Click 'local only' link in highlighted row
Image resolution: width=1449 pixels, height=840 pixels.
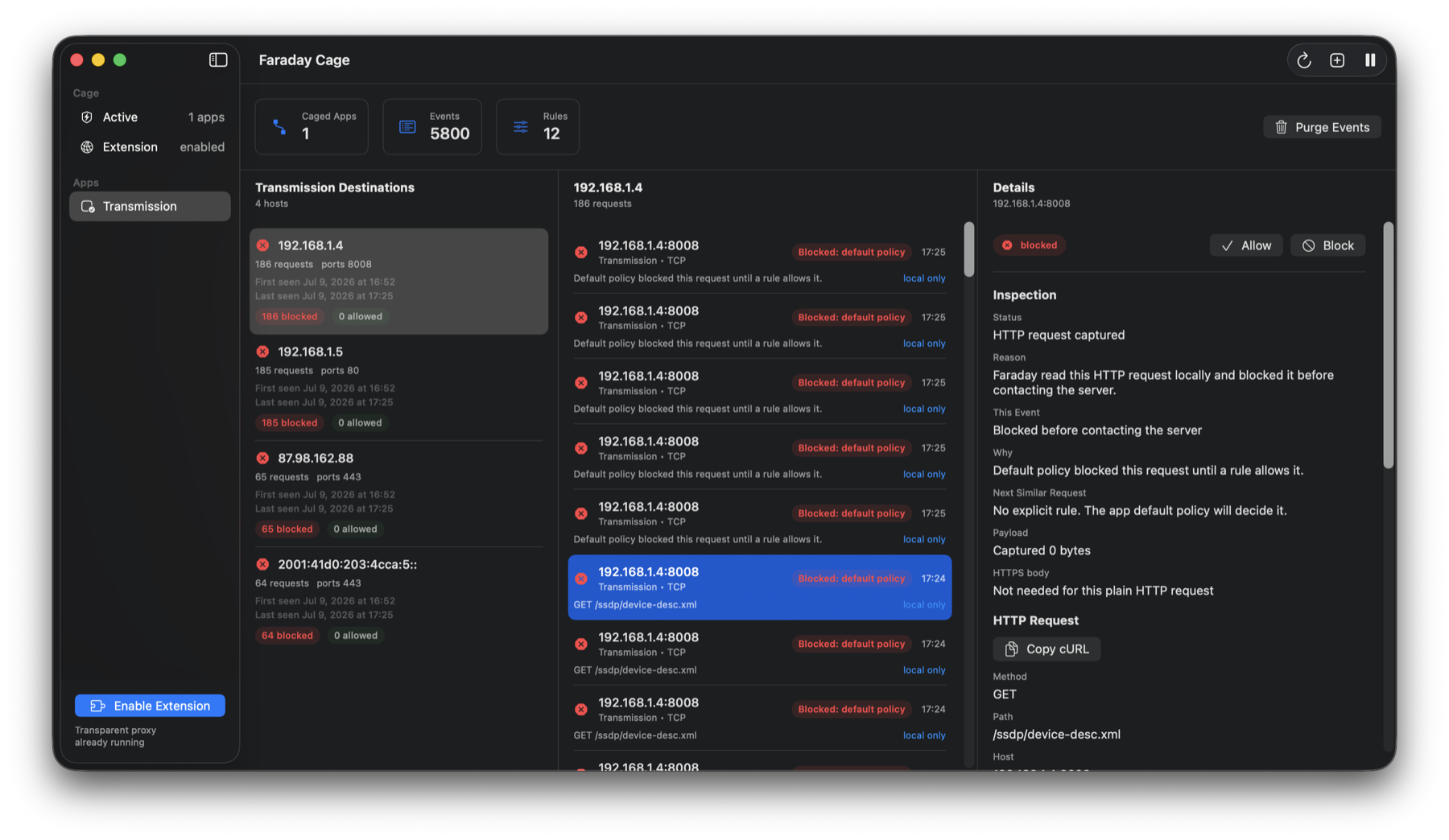pyautogui.click(x=924, y=604)
